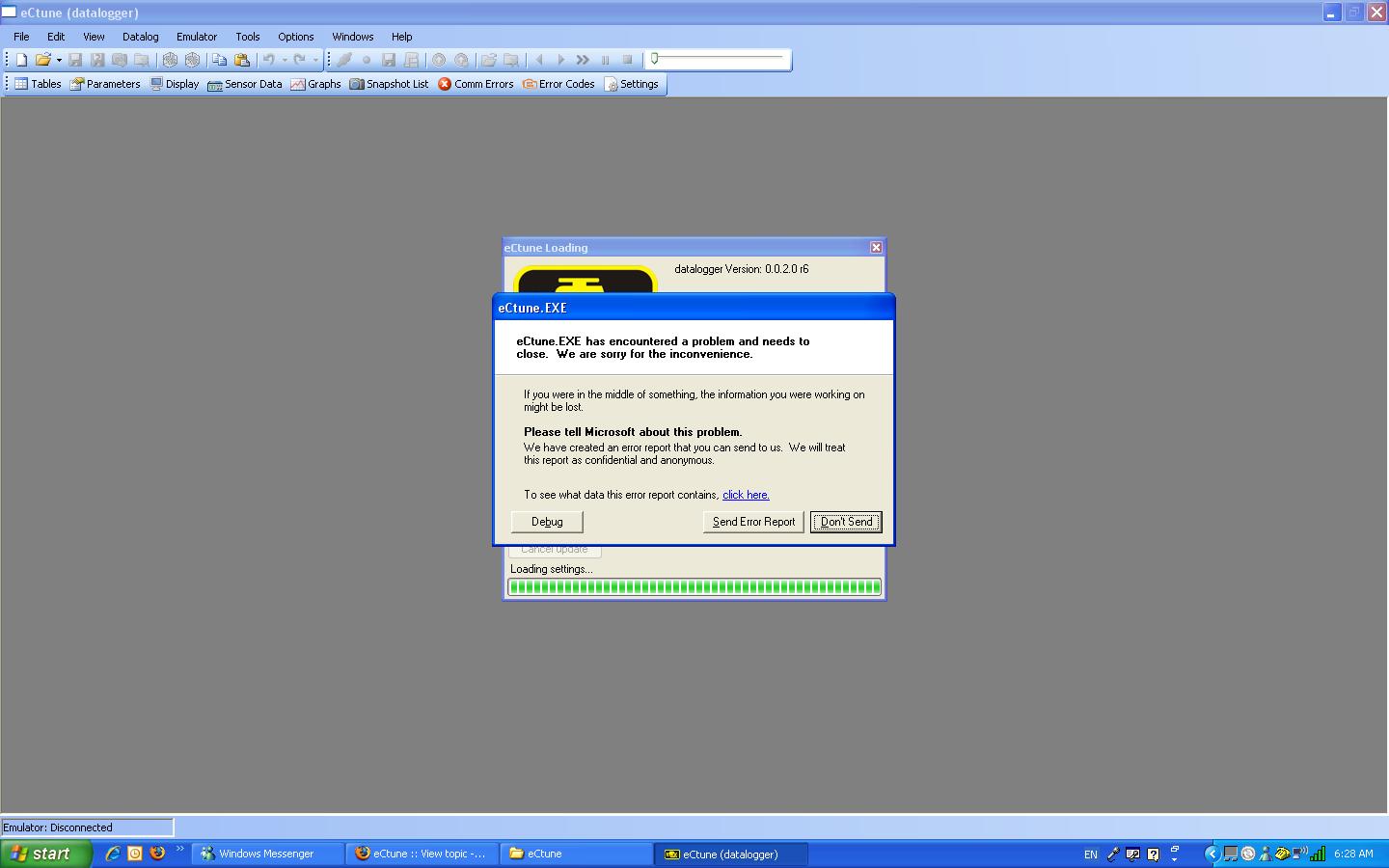The width and height of the screenshot is (1389, 868).
Task: Click the 6:28 AM system clock
Action: point(1353,854)
